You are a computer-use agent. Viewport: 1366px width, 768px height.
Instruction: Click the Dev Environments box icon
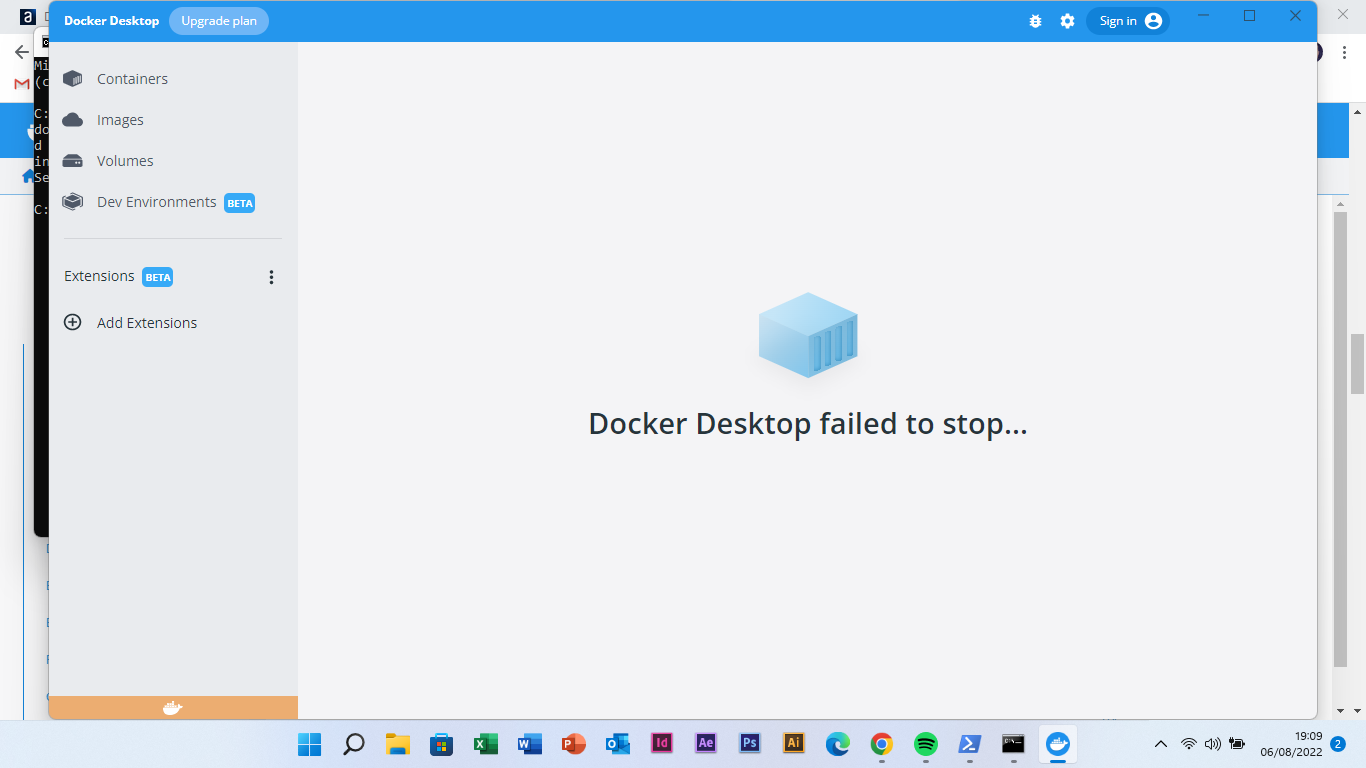pyautogui.click(x=72, y=202)
